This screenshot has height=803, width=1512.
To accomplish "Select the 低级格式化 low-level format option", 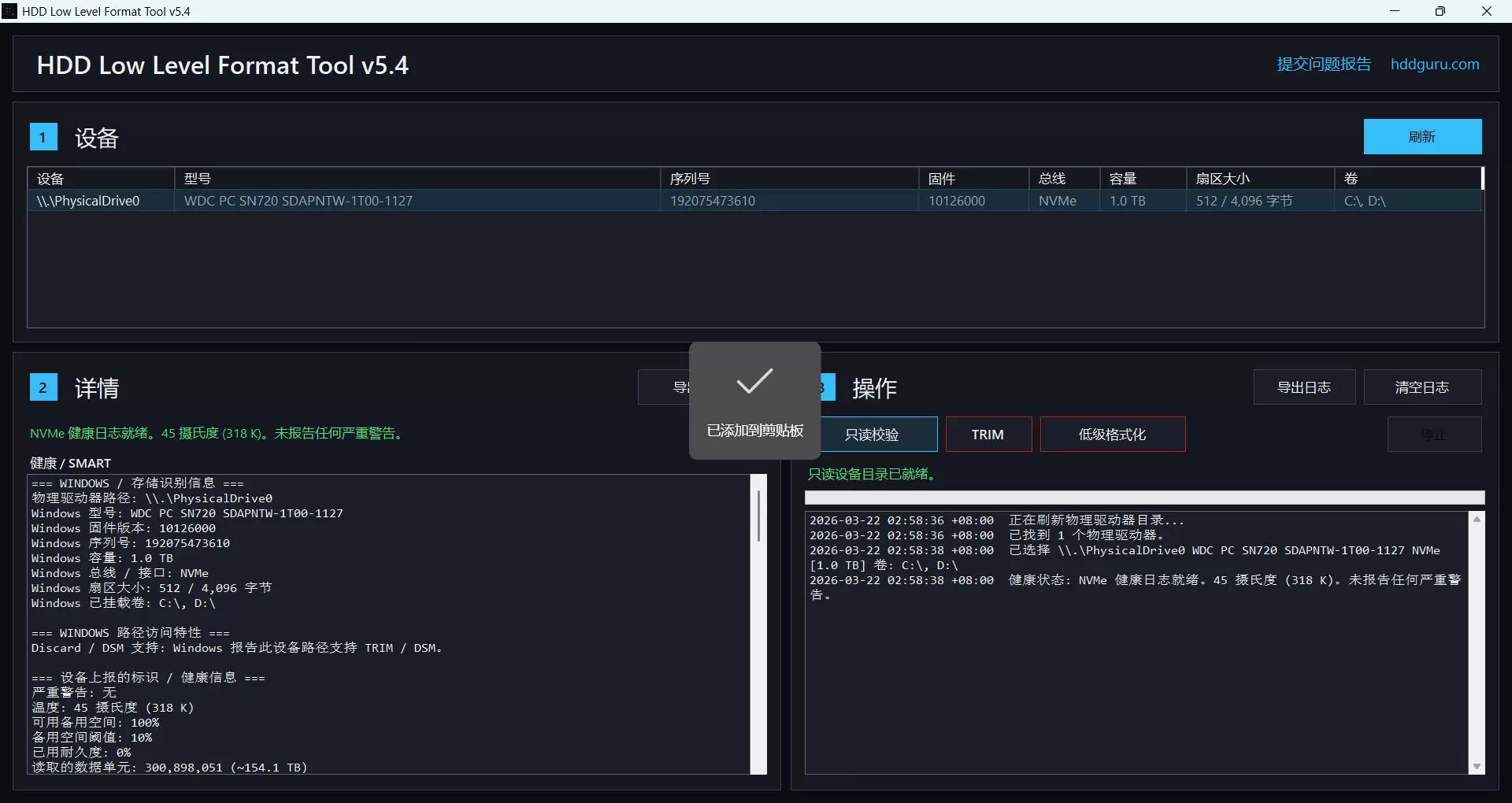I will click(x=1112, y=434).
